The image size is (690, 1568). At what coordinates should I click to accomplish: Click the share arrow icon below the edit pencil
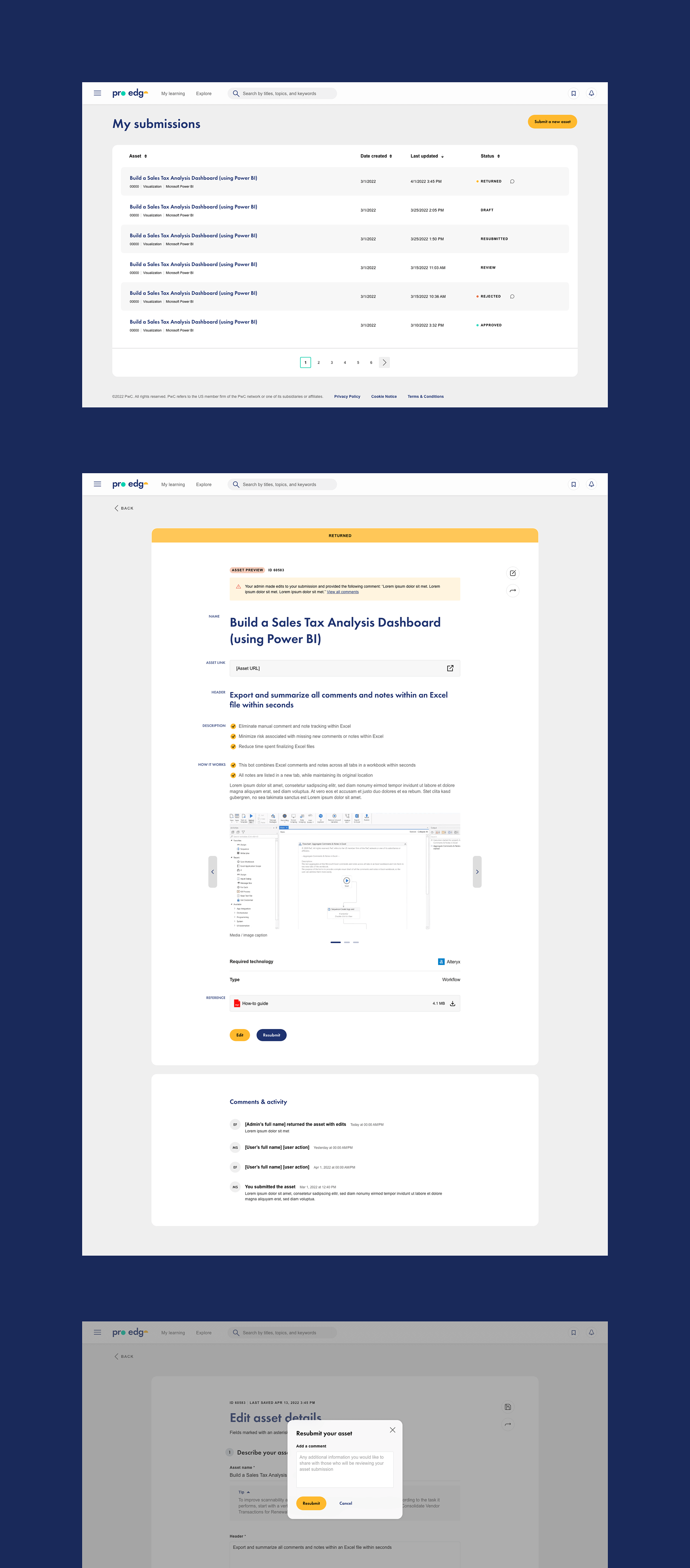(x=512, y=591)
